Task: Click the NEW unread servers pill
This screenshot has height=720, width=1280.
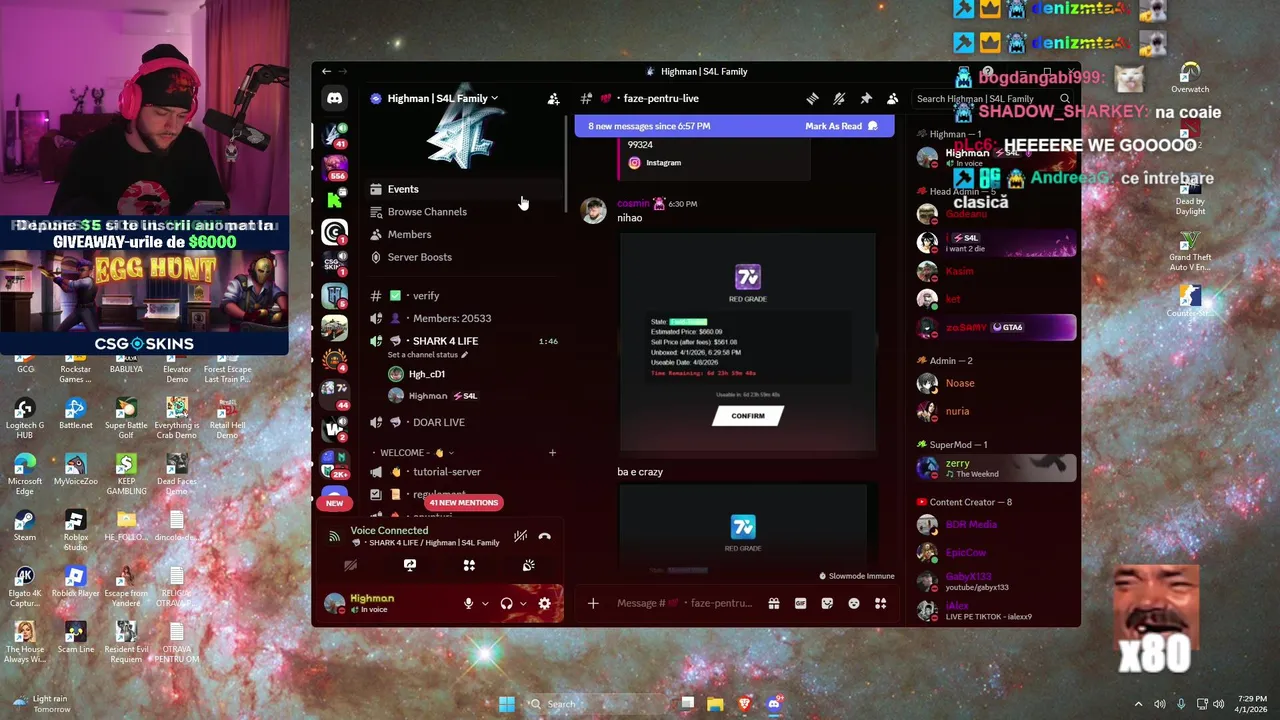Action: (x=334, y=503)
